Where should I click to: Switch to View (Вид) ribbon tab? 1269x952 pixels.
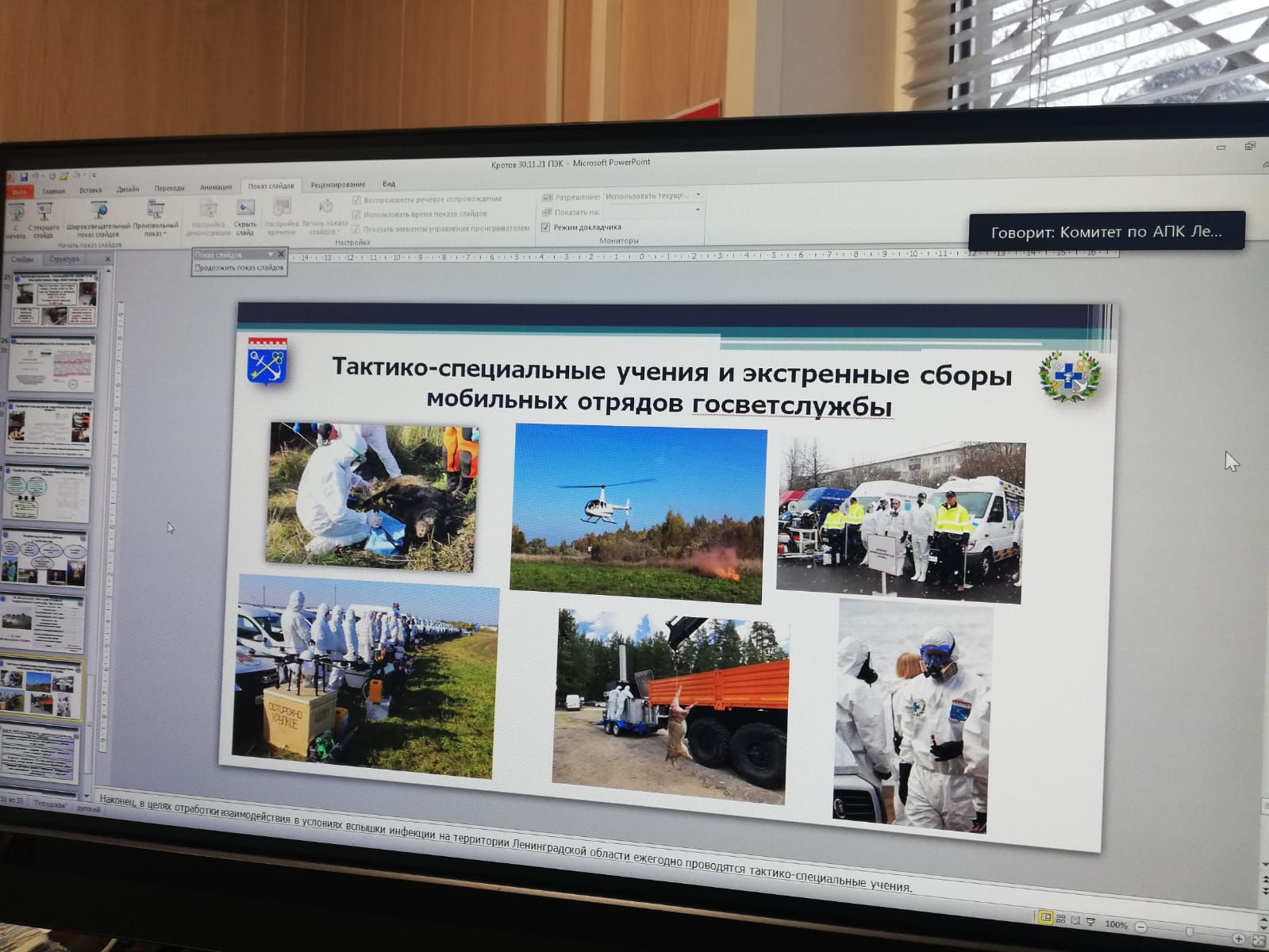pyautogui.click(x=389, y=184)
